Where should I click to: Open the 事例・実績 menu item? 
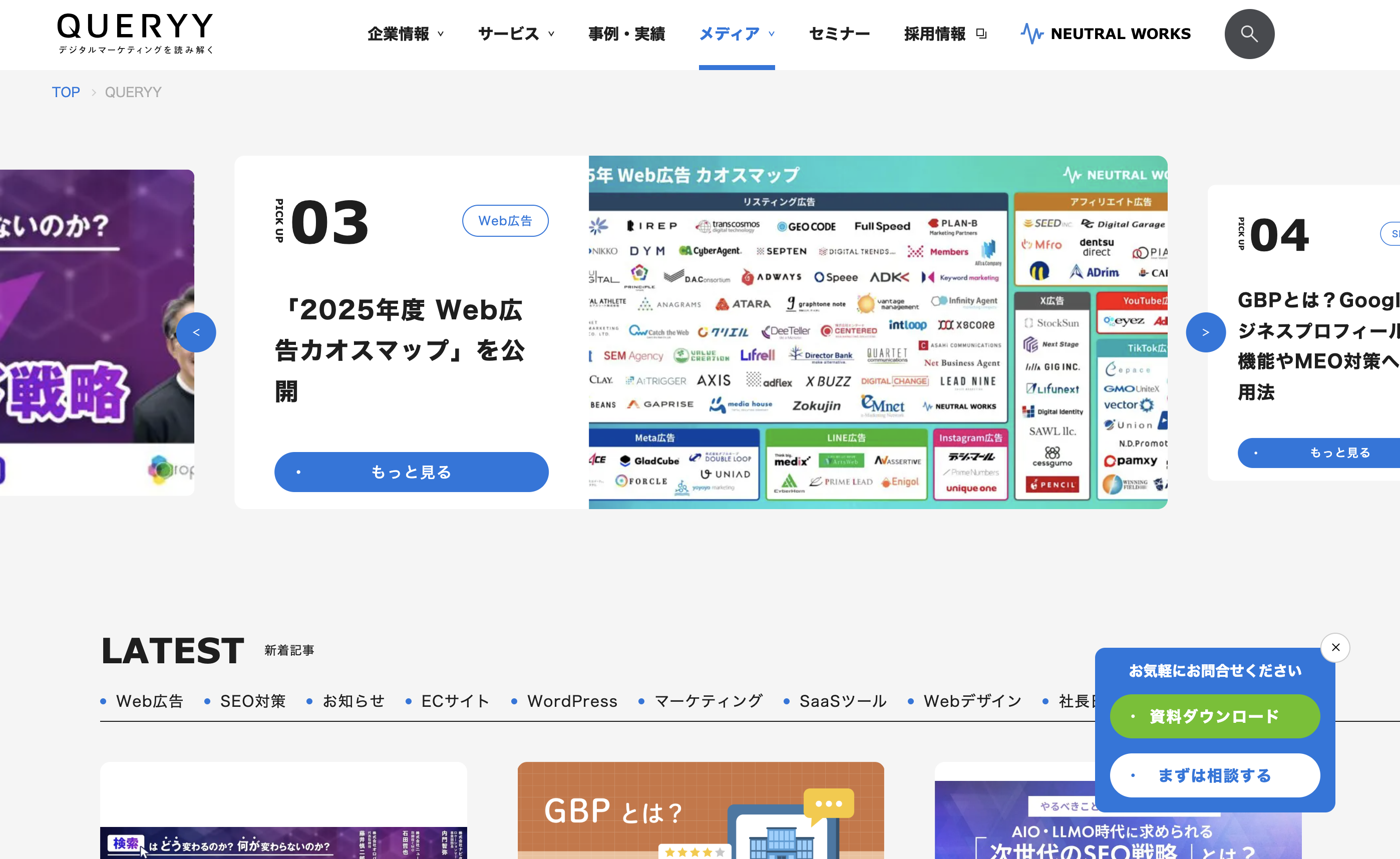(627, 34)
